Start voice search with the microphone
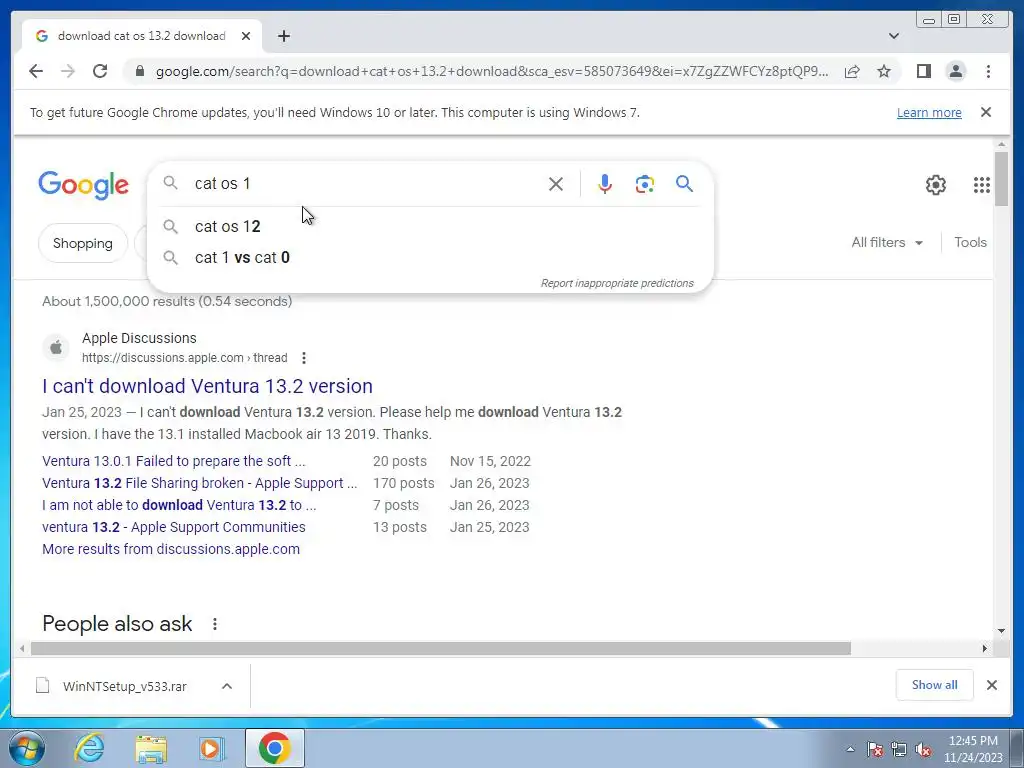Viewport: 1024px width, 768px height. coord(605,184)
